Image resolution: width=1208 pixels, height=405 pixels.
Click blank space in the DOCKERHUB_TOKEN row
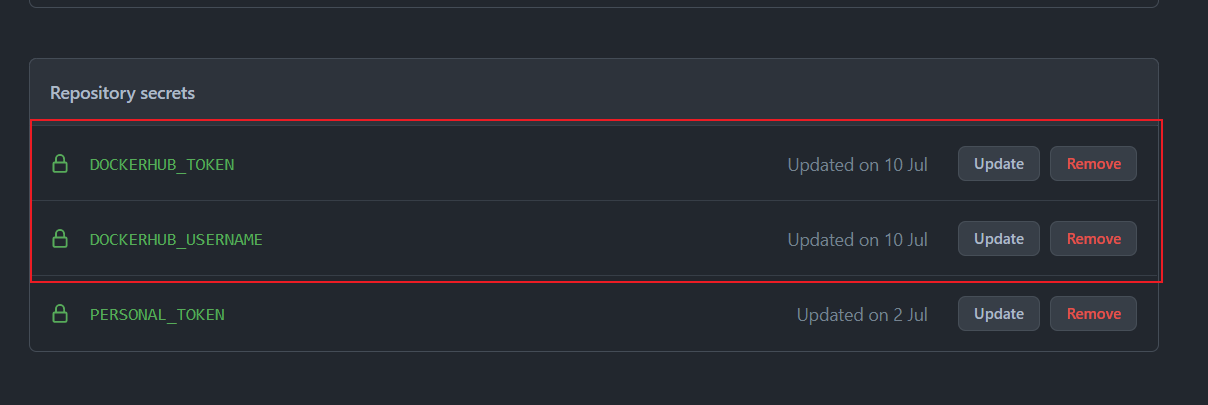(x=500, y=164)
